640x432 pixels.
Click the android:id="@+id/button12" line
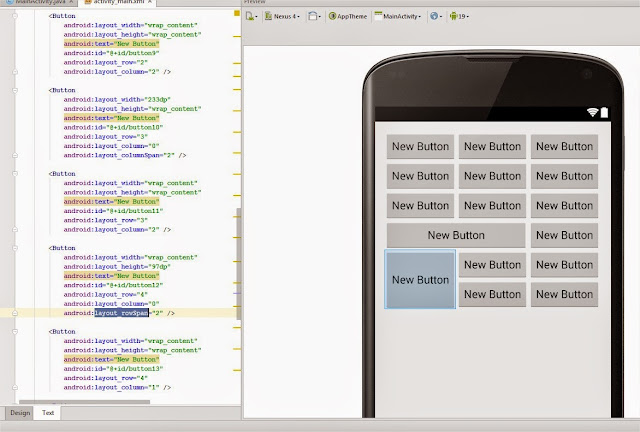tap(113, 285)
